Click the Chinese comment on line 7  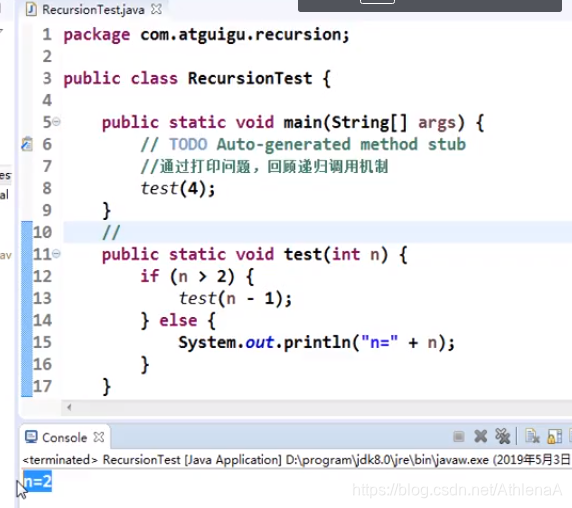click(264, 167)
